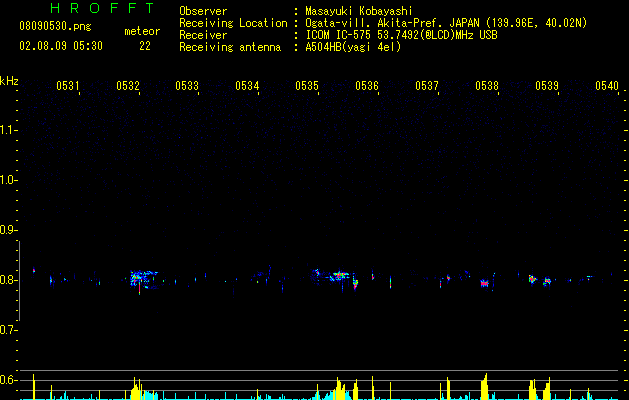Click the A504HB(yagi 4el) antenna value
This screenshot has width=629, height=400.
(353, 47)
